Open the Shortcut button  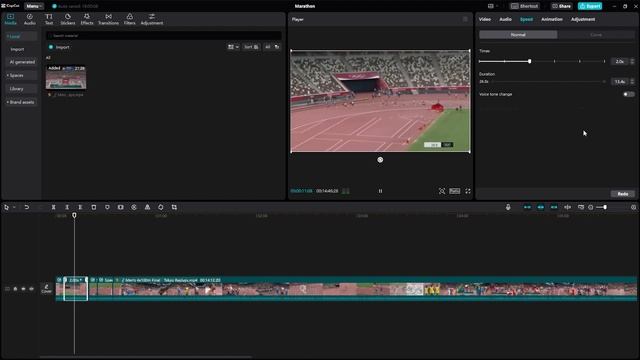(x=524, y=6)
